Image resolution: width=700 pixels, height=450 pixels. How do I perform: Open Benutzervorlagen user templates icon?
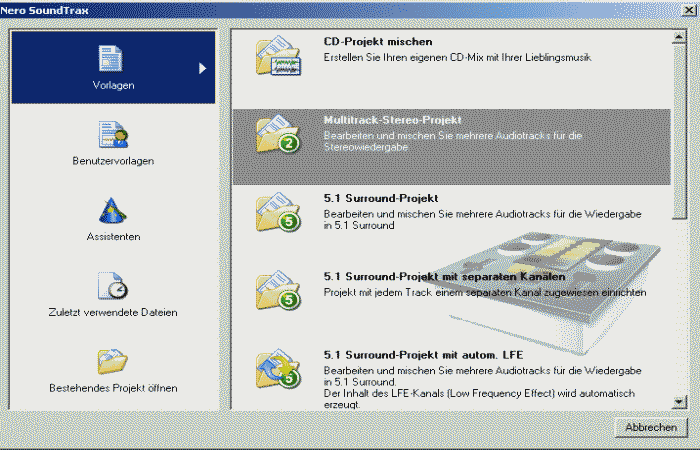click(112, 134)
